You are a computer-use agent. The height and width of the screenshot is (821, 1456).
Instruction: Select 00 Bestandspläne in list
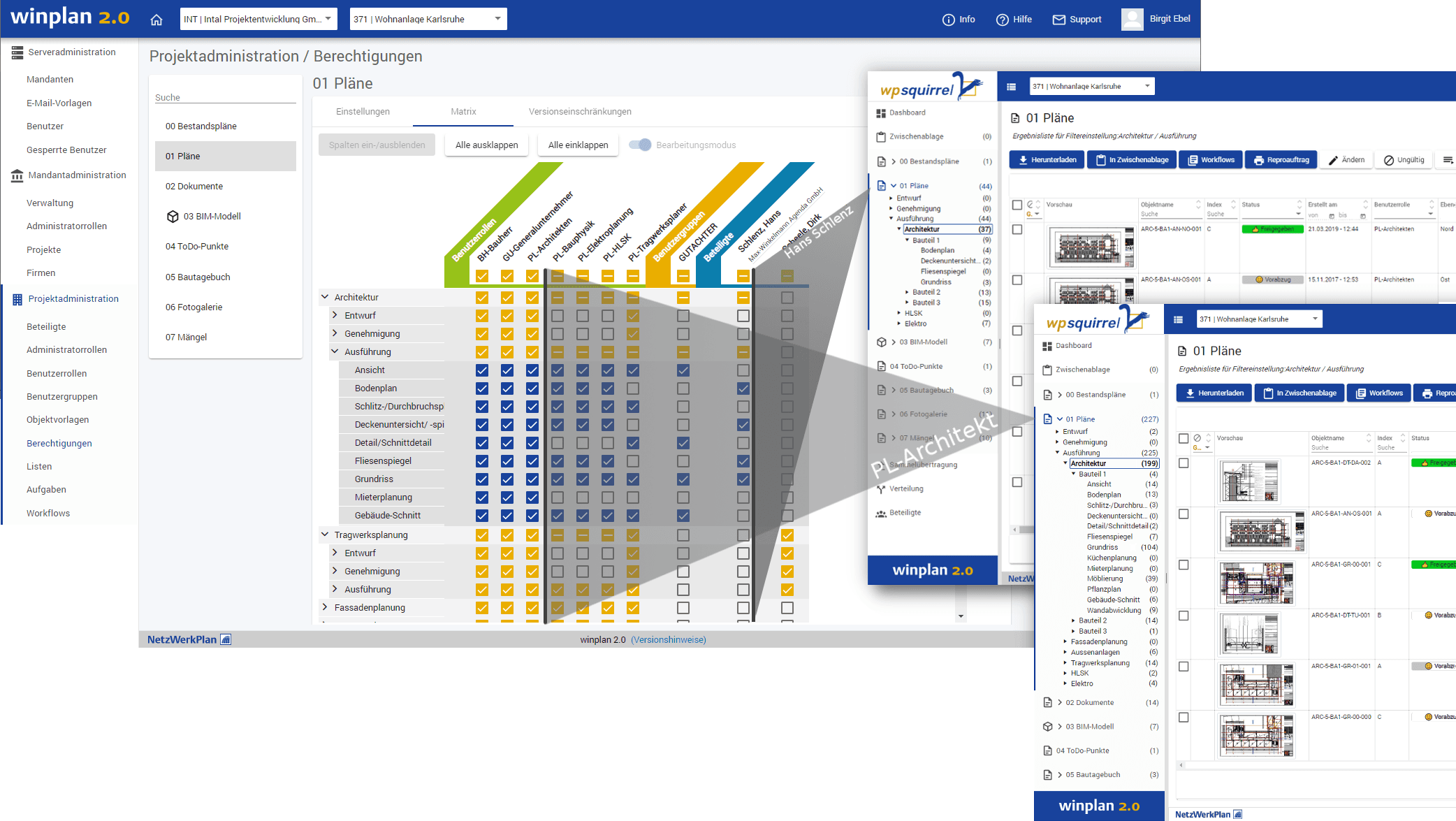point(226,126)
